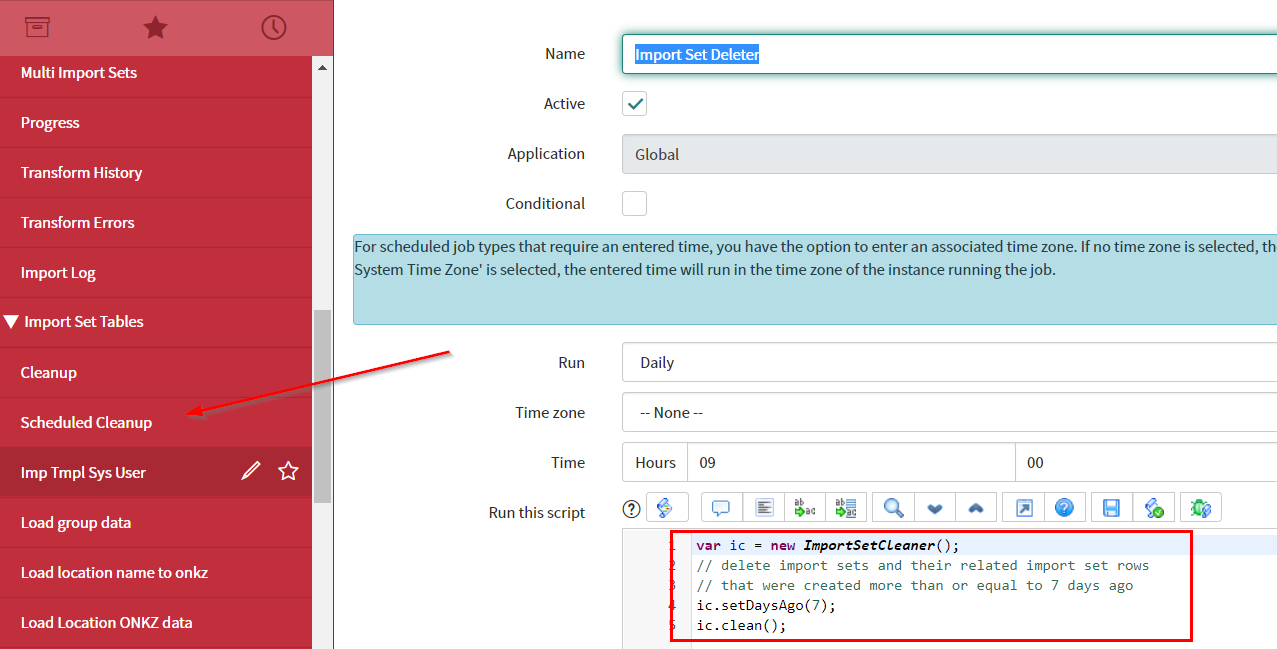This screenshot has height=649, width=1277.
Task: Open the Transform History menu item
Action: (80, 172)
